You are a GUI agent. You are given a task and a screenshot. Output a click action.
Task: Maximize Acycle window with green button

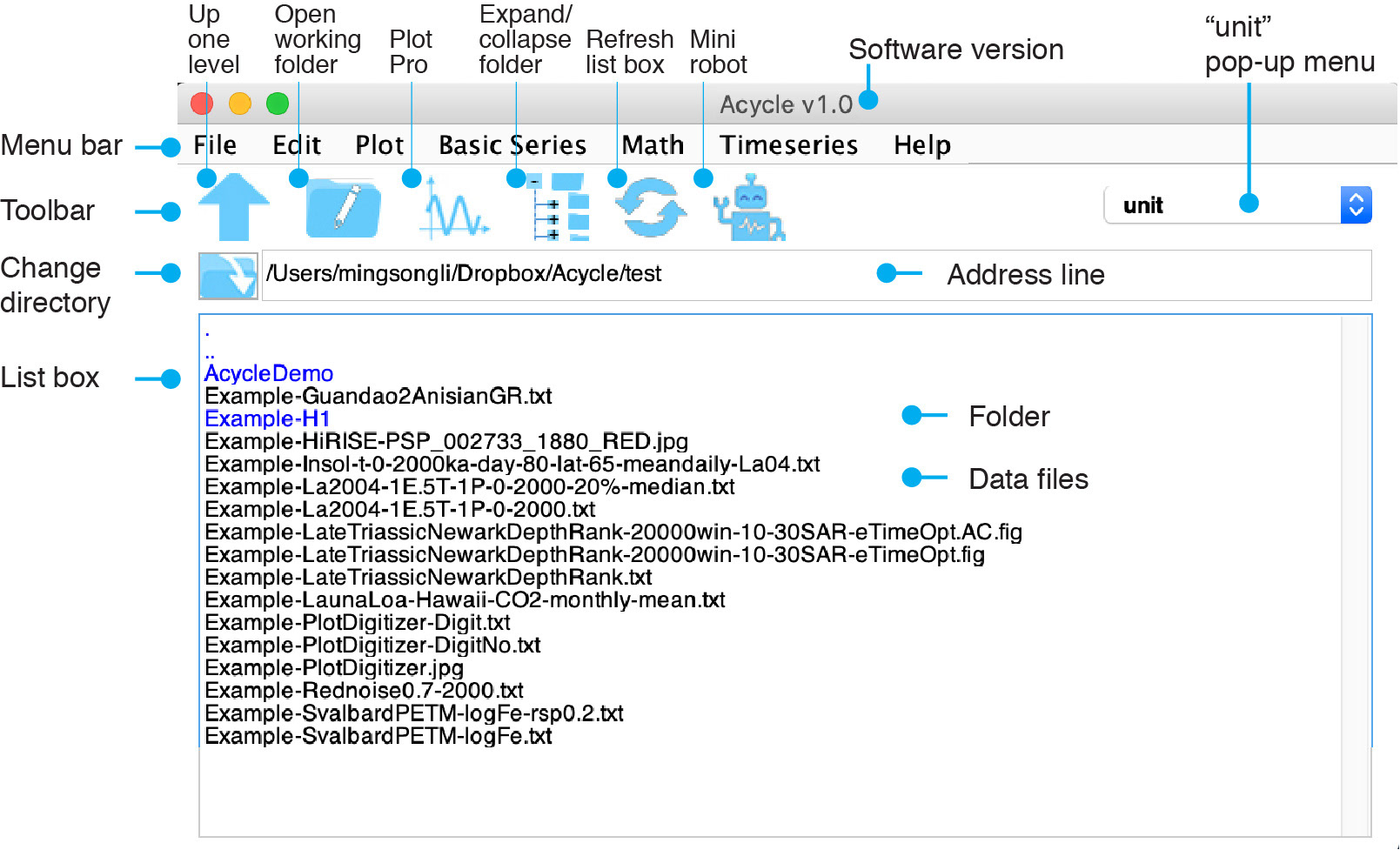pyautogui.click(x=278, y=104)
